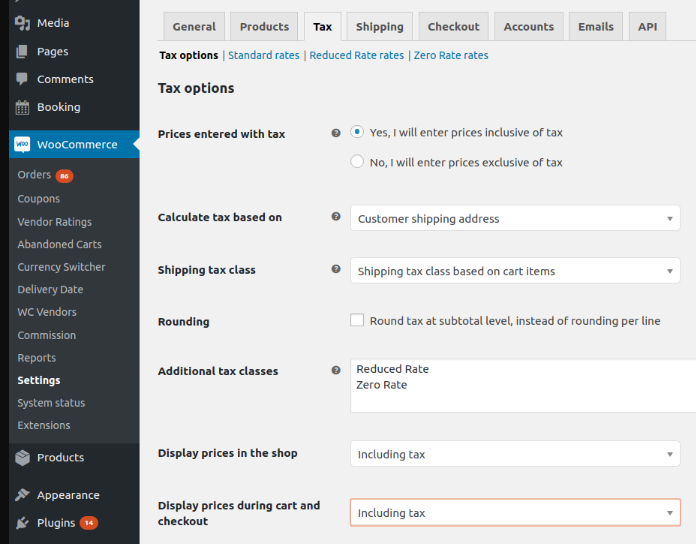The image size is (696, 544).
Task: Switch to the Shipping tab
Action: [x=380, y=27]
